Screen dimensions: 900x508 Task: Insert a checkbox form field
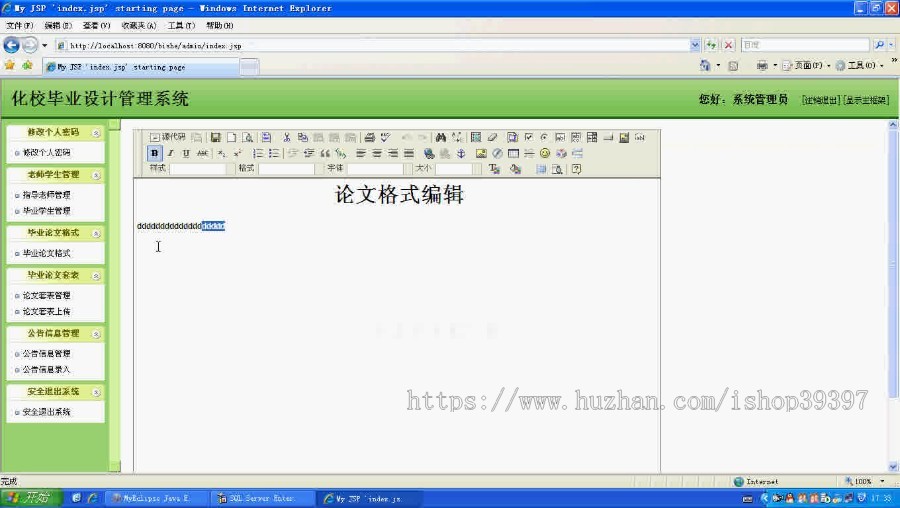[x=529, y=137]
